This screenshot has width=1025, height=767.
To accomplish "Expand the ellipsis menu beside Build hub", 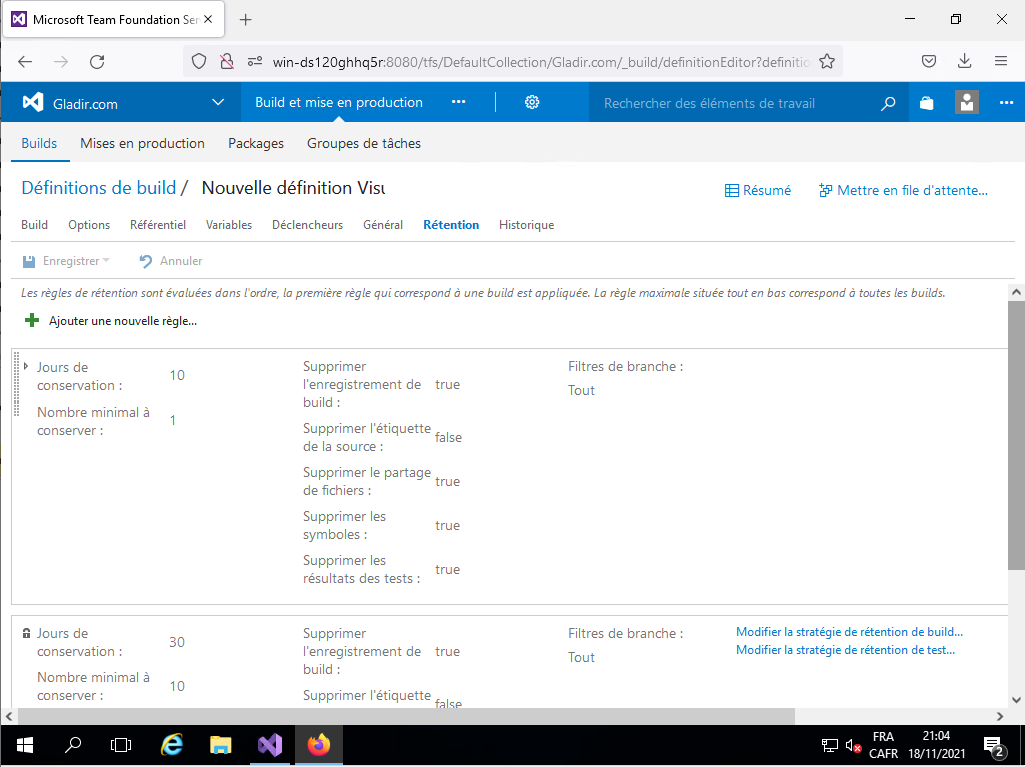I will tap(459, 102).
